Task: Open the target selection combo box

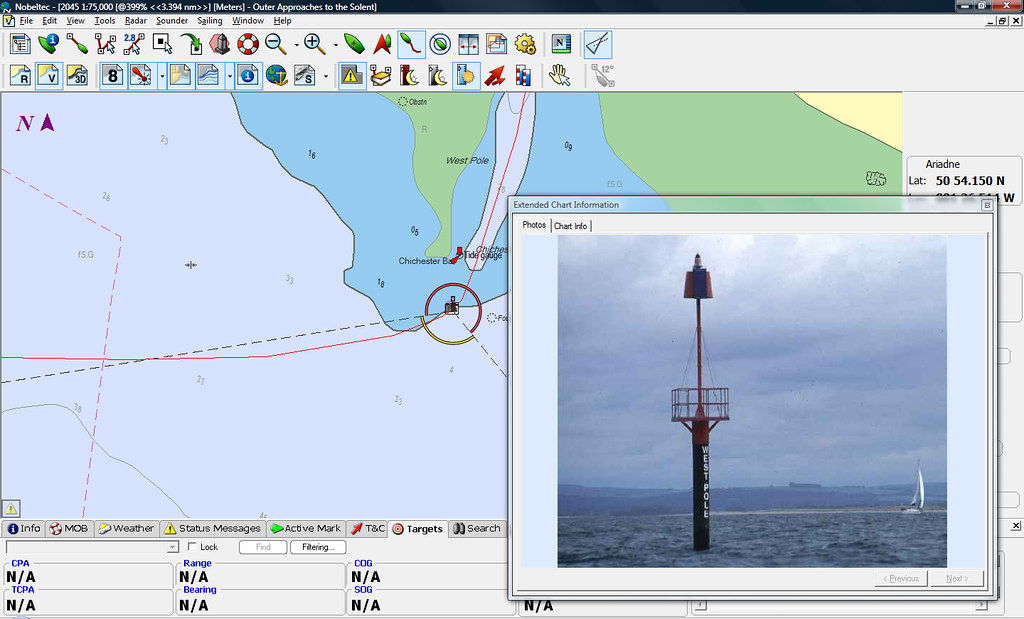Action: [x=92, y=547]
